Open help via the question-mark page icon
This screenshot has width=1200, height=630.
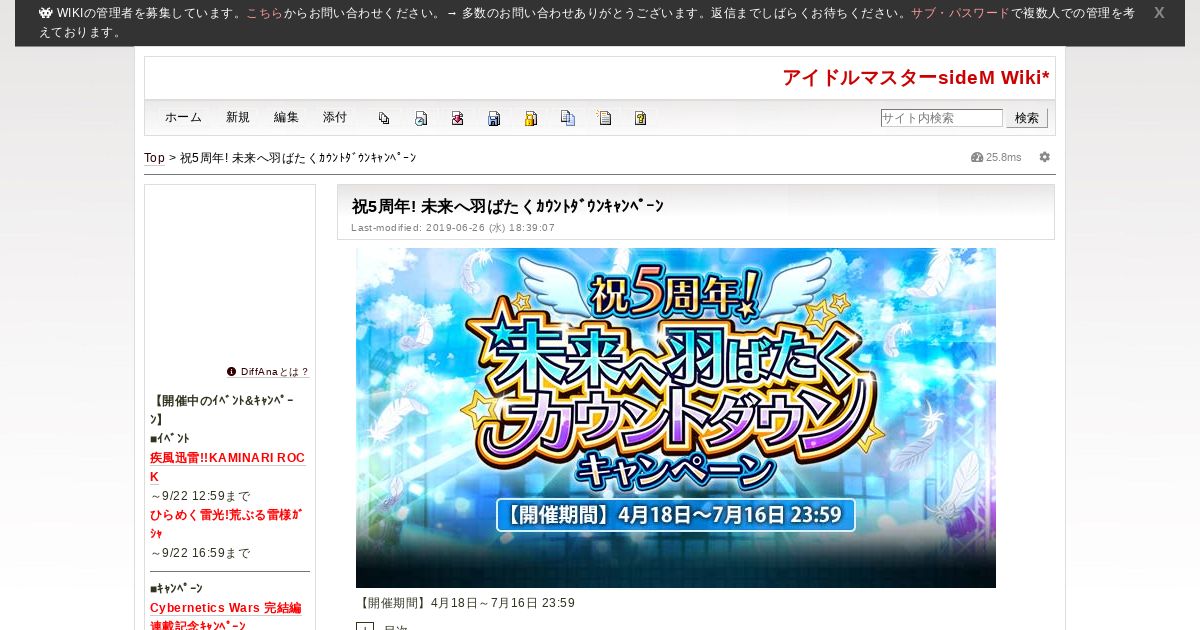click(640, 118)
